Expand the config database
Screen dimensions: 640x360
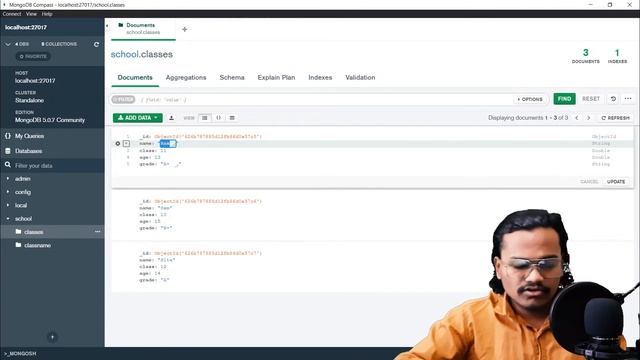tap(8, 192)
